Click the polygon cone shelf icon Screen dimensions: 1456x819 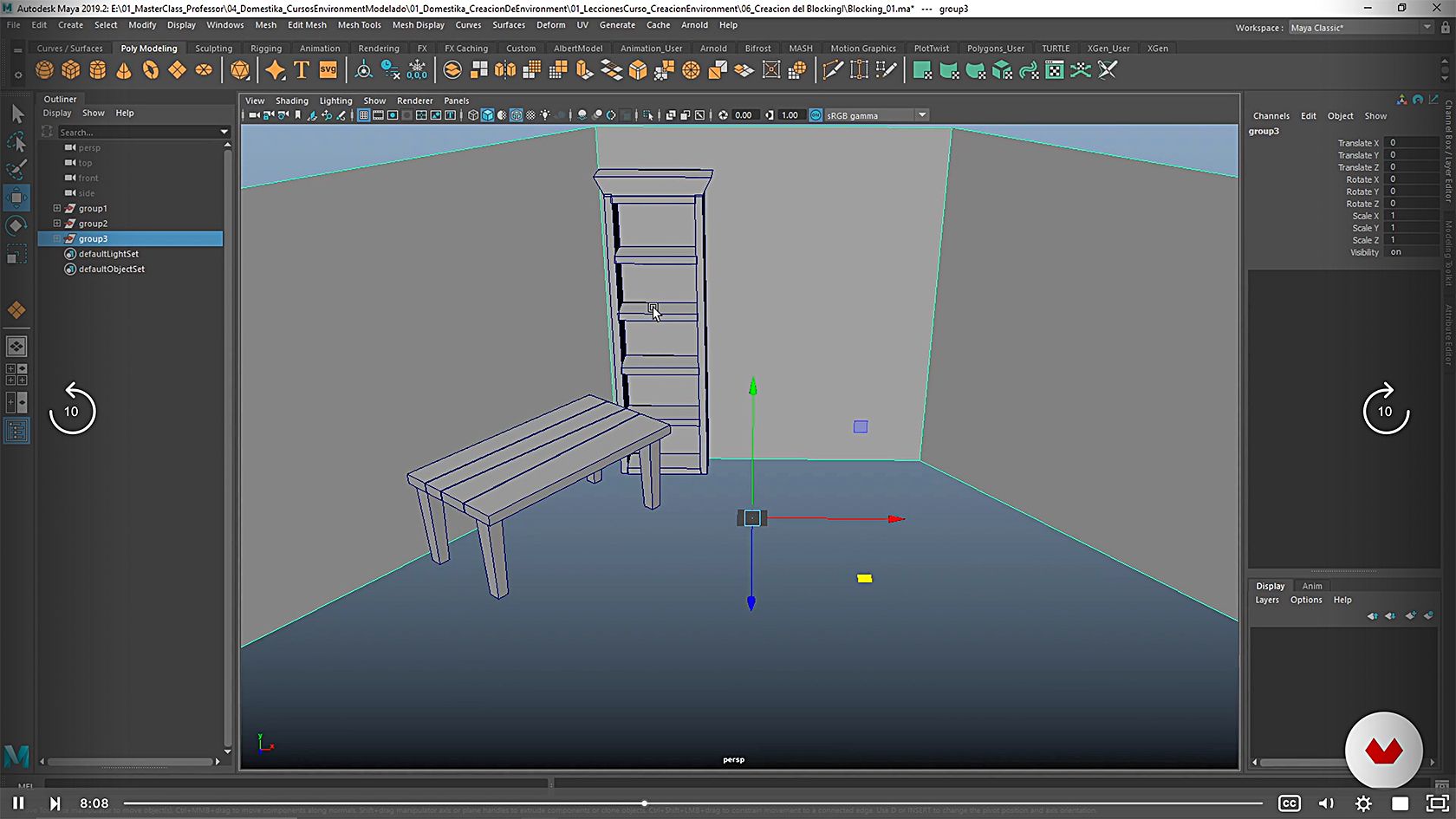pyautogui.click(x=124, y=70)
